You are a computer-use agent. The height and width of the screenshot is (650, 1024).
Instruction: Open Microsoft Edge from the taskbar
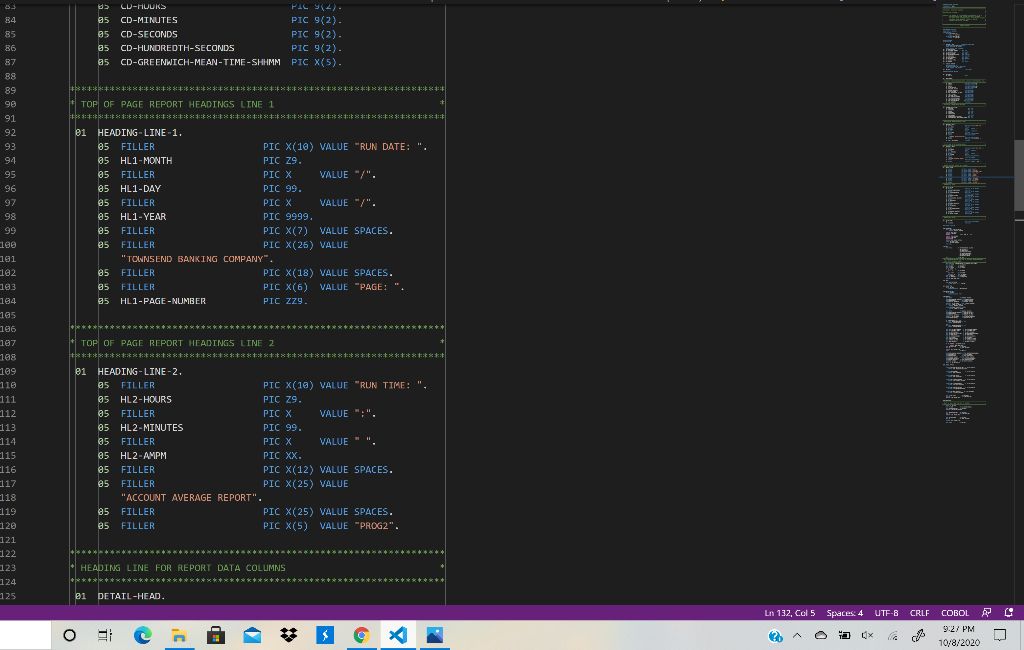point(142,635)
